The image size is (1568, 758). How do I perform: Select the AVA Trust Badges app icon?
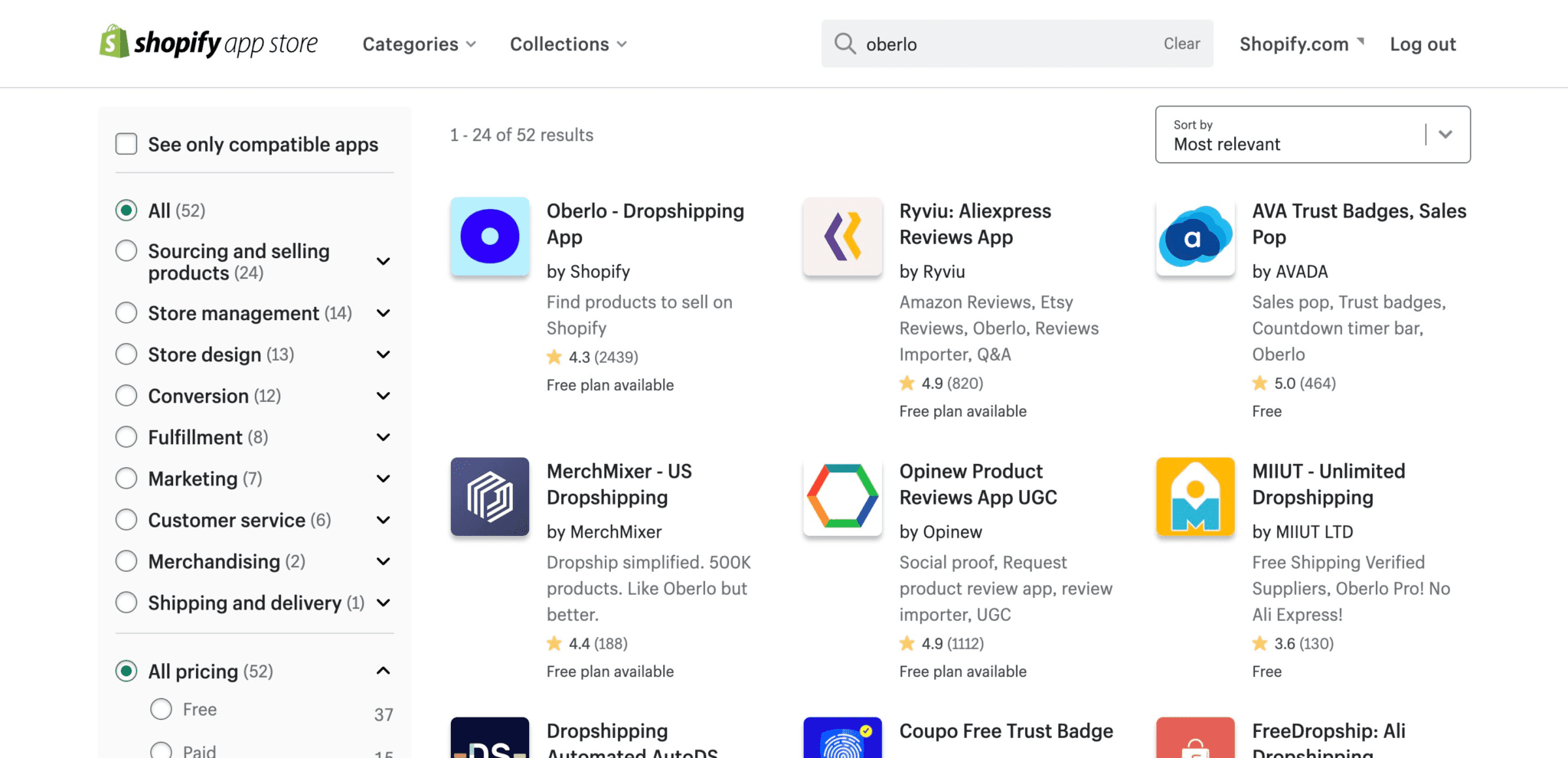tap(1194, 236)
